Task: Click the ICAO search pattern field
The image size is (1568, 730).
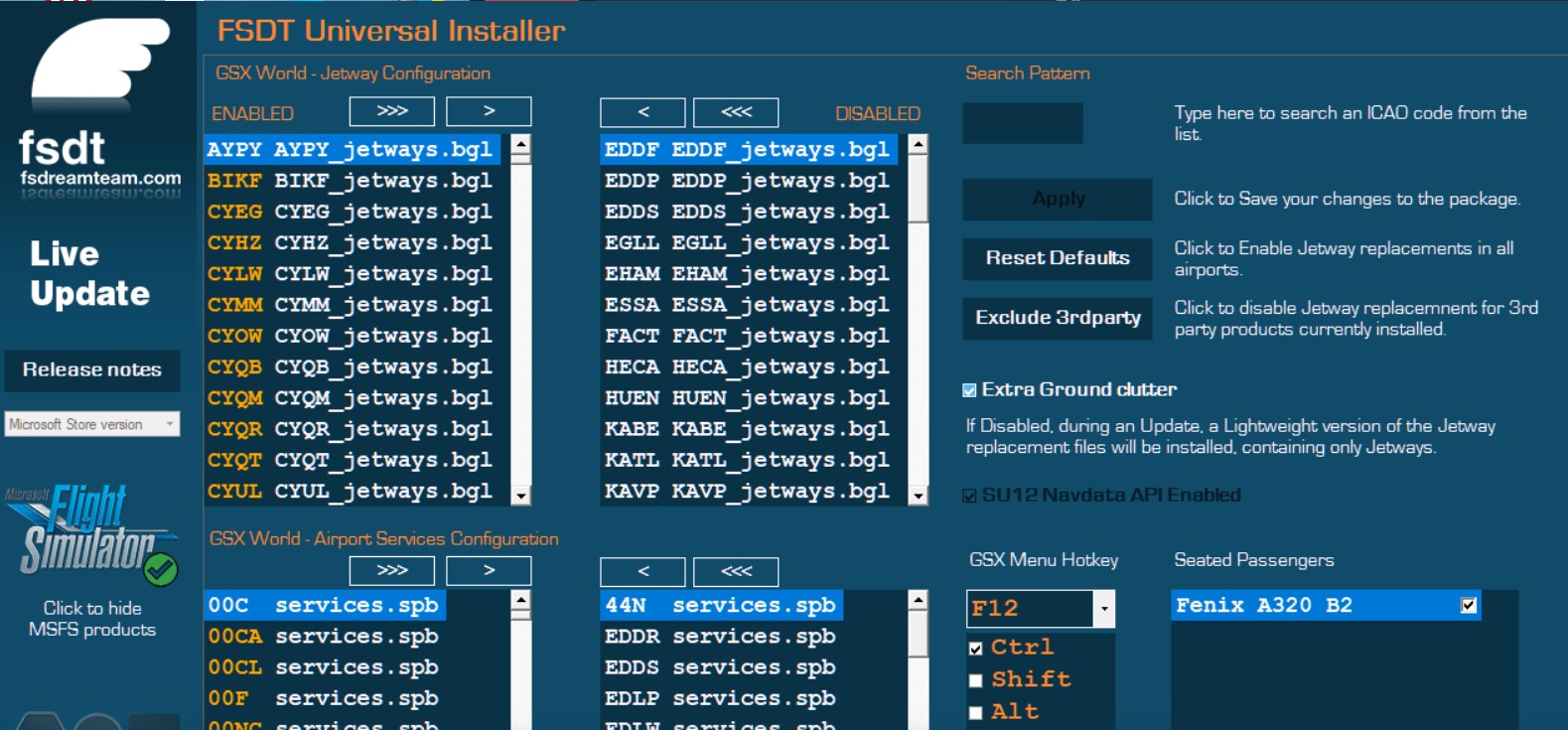Action: coord(1023,123)
